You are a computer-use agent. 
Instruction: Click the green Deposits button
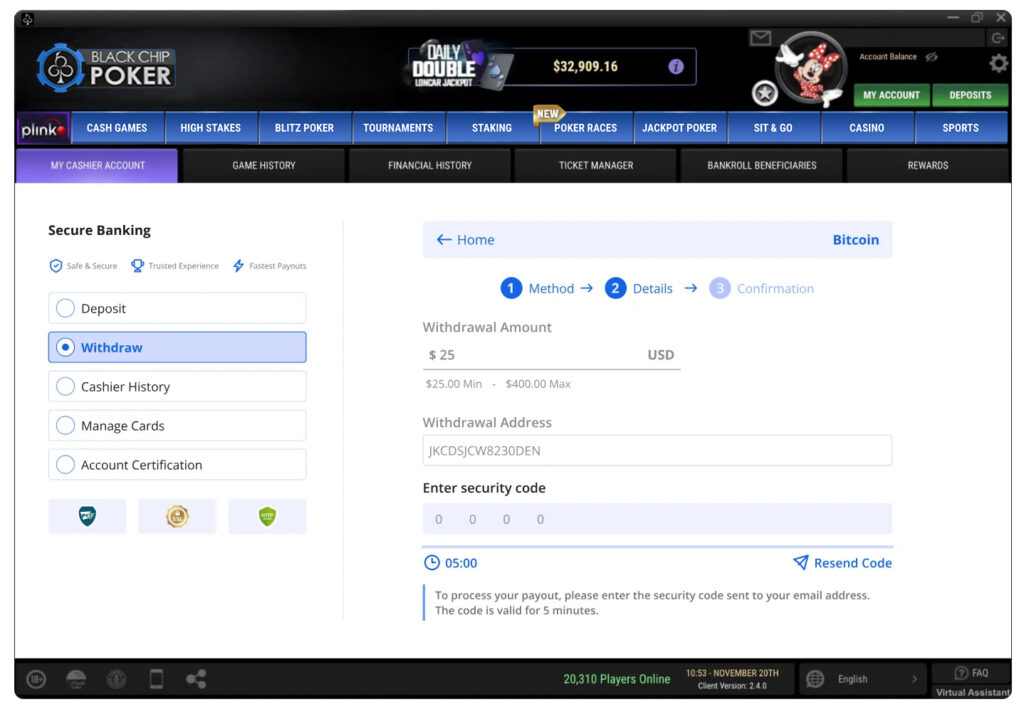[969, 95]
